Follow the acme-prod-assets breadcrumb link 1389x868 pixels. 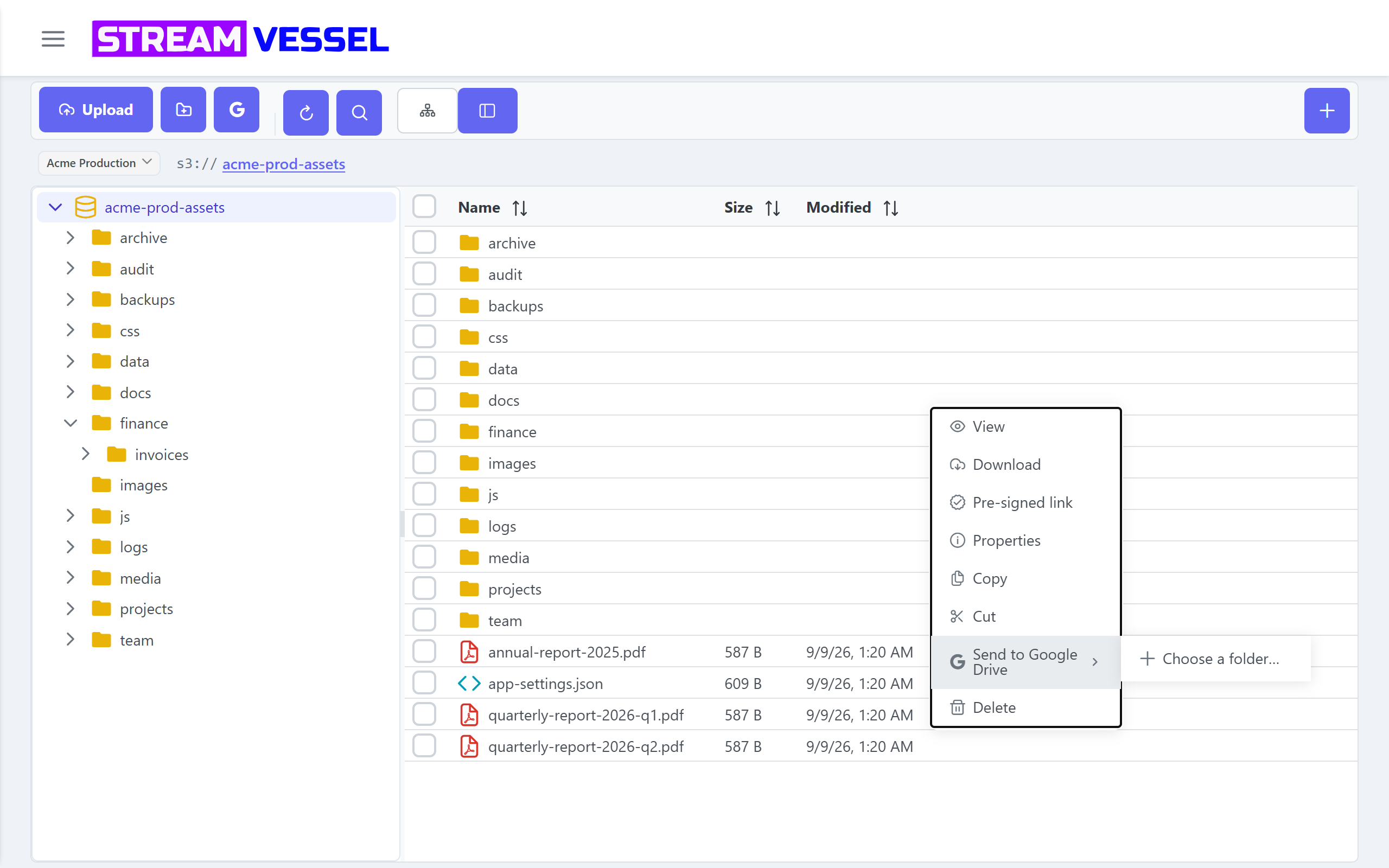[284, 164]
